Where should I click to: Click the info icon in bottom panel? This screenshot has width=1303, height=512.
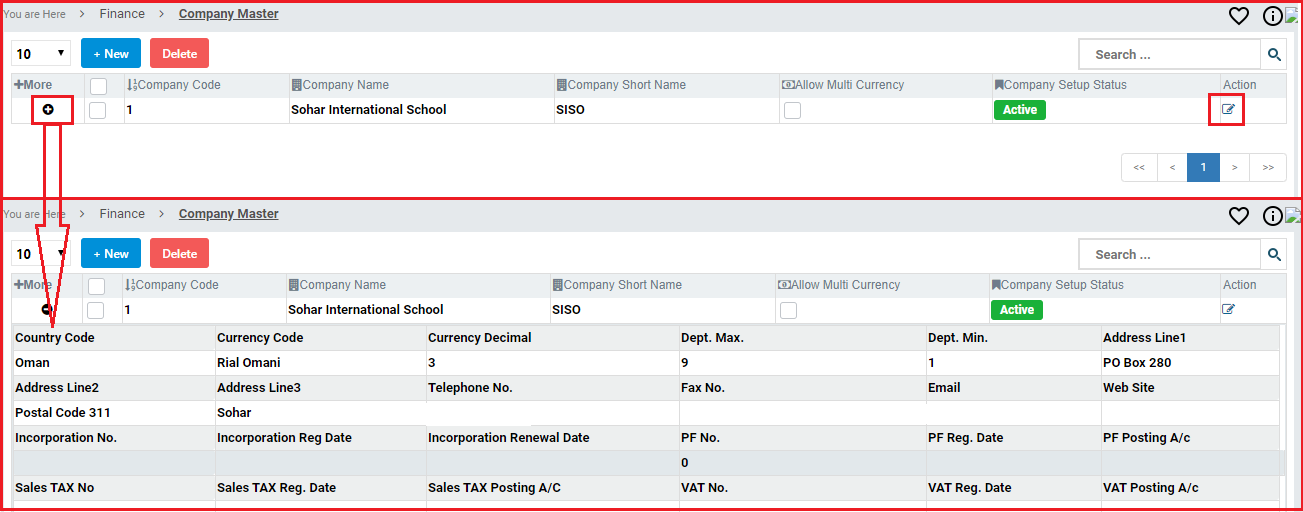point(1272,216)
